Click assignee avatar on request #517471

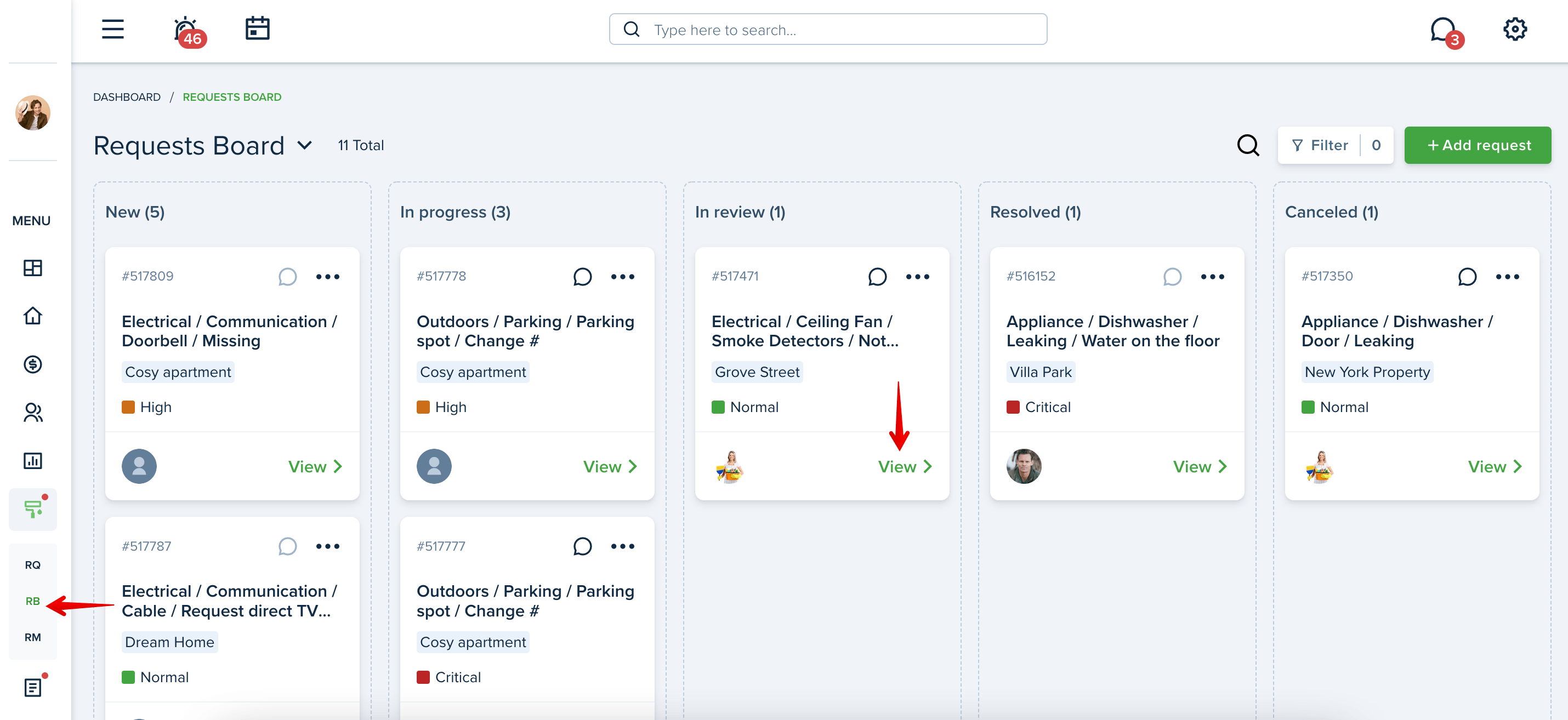coord(729,466)
